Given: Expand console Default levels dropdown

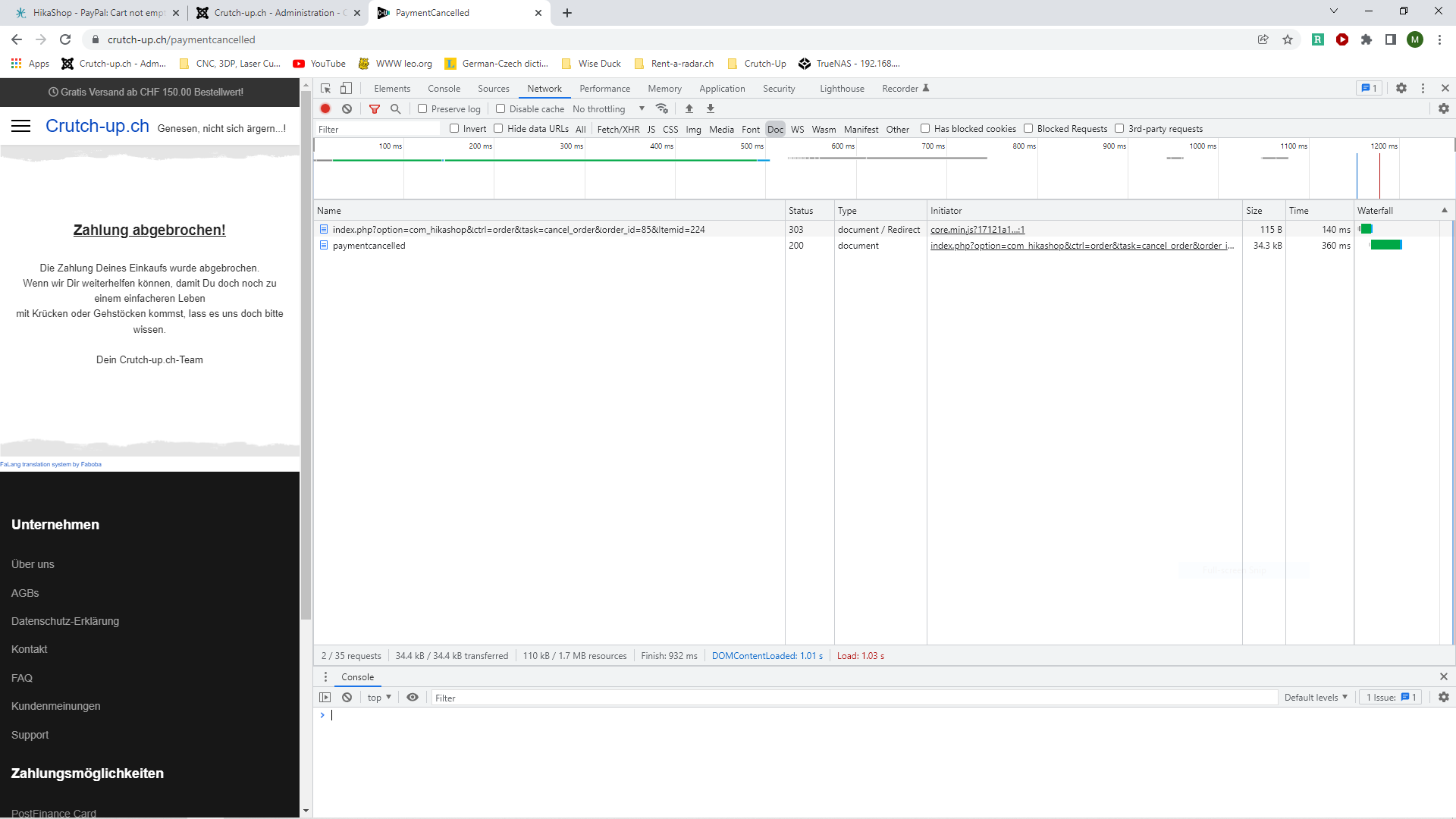Looking at the screenshot, I should point(1316,698).
